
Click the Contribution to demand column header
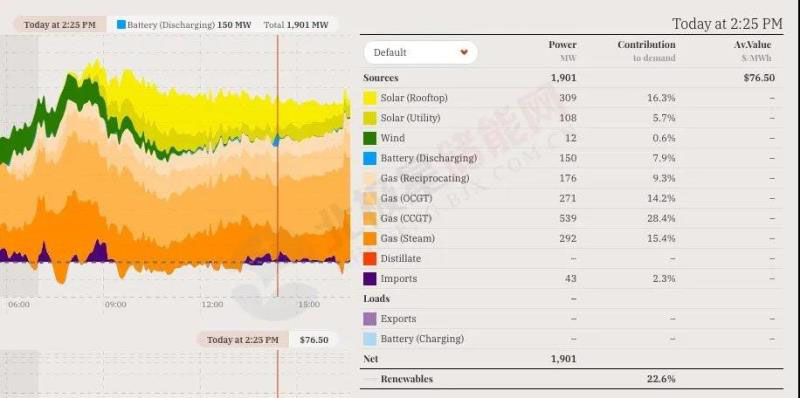pyautogui.click(x=646, y=51)
